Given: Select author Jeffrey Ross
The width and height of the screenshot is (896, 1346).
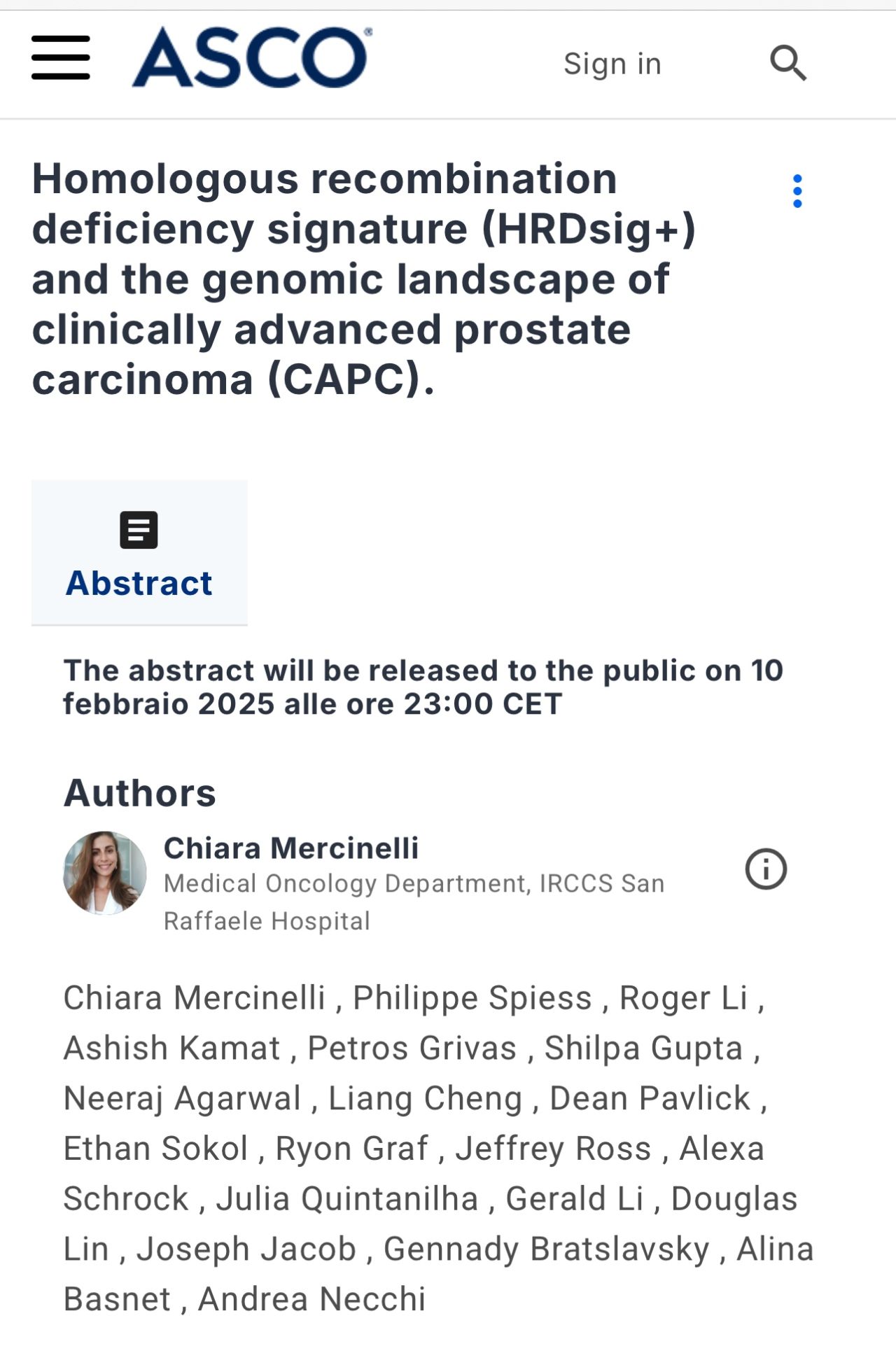Looking at the screenshot, I should point(554,1149).
